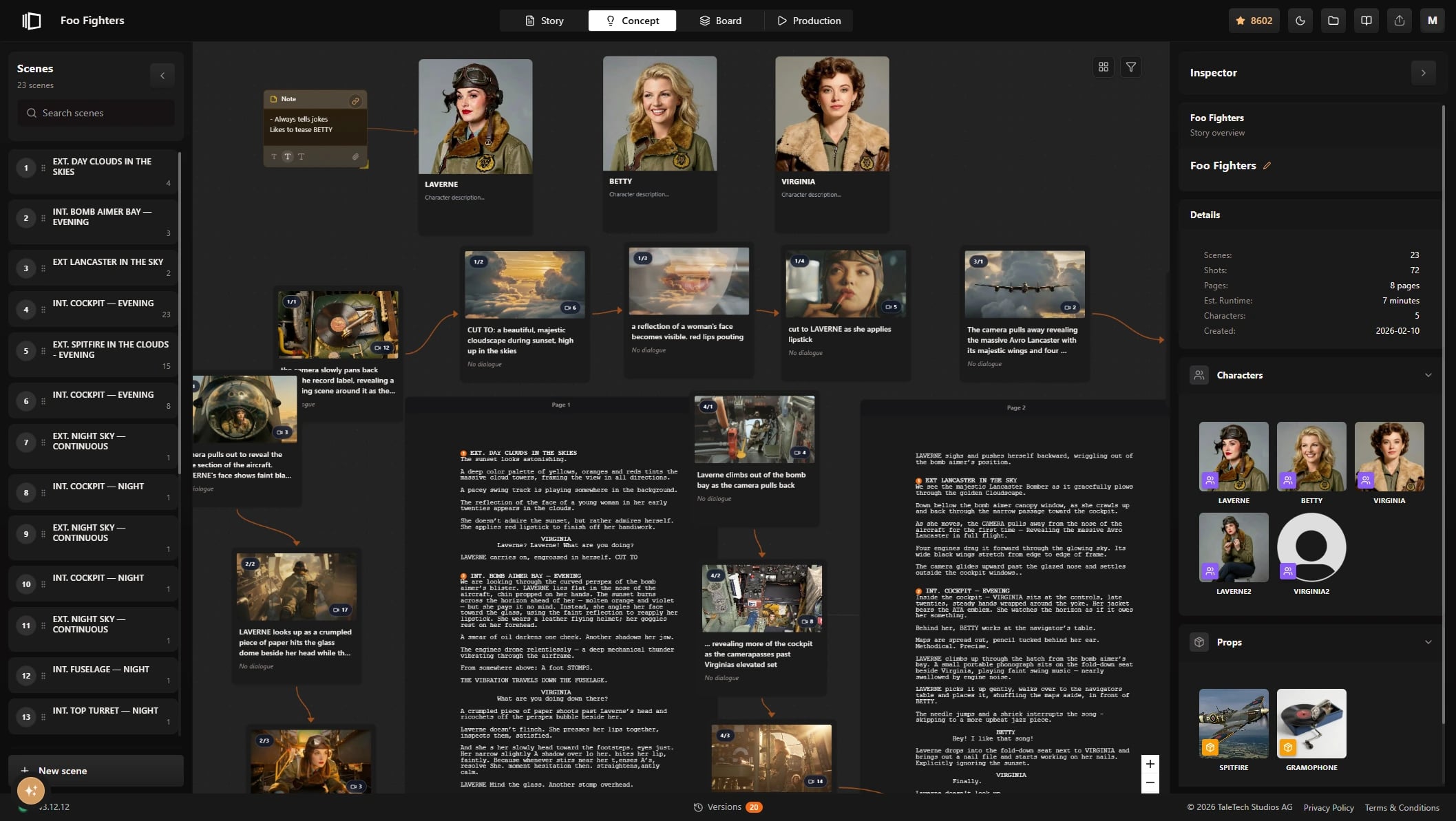
Task: Select the small T text size on the Note
Action: click(273, 156)
